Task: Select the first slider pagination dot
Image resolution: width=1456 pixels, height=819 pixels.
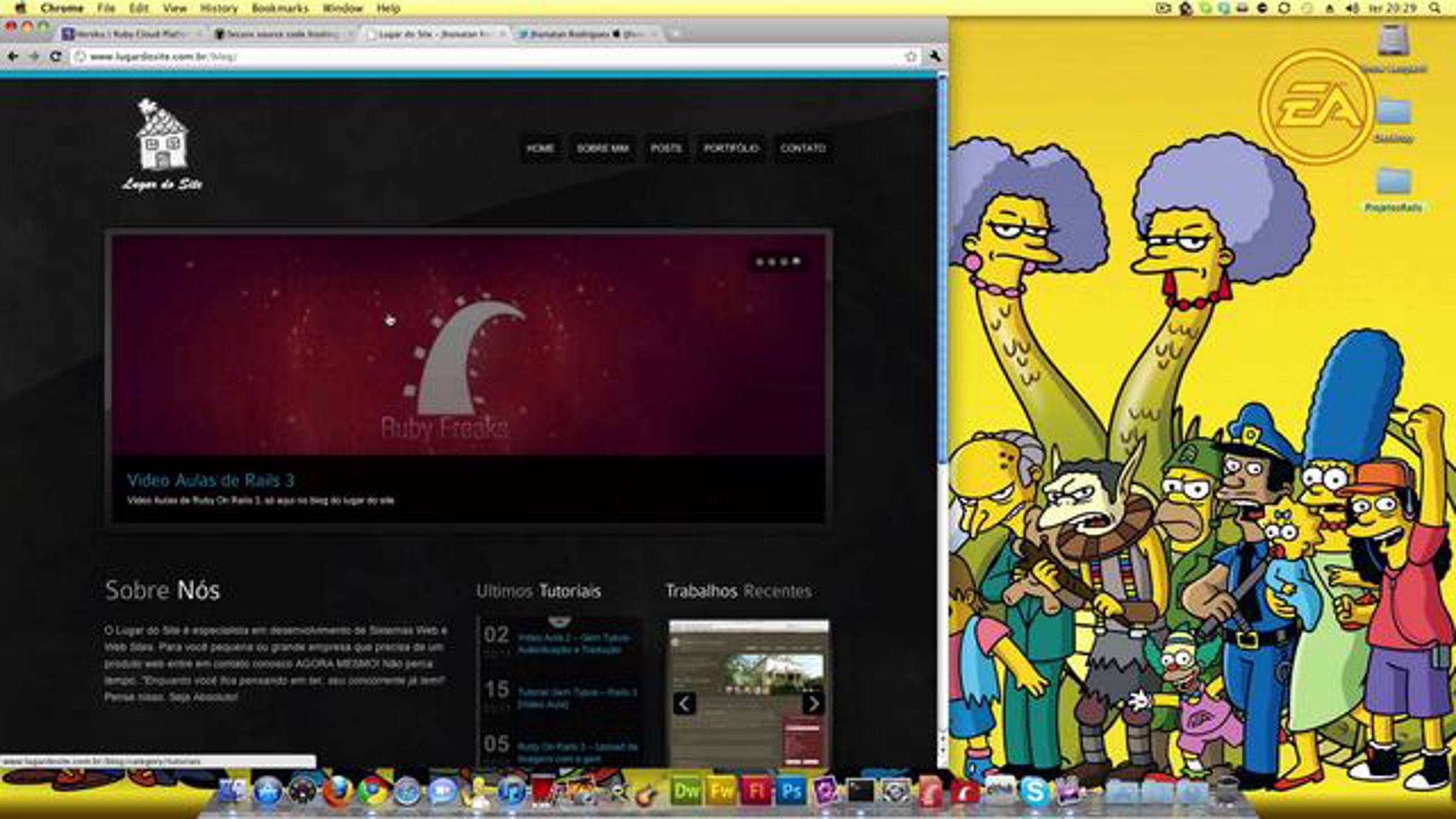Action: pyautogui.click(x=760, y=261)
